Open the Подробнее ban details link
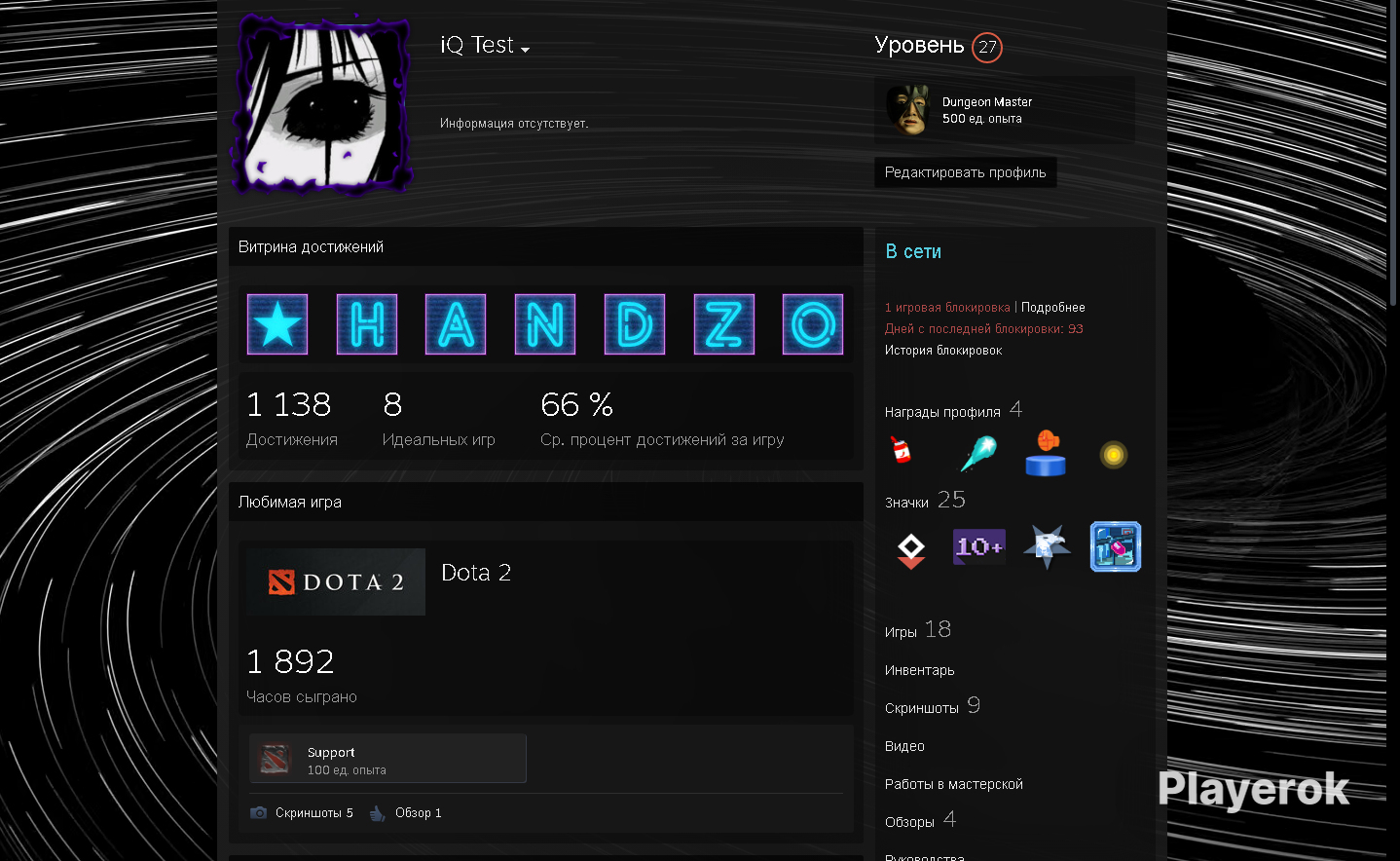The image size is (1400, 861). point(1053,307)
